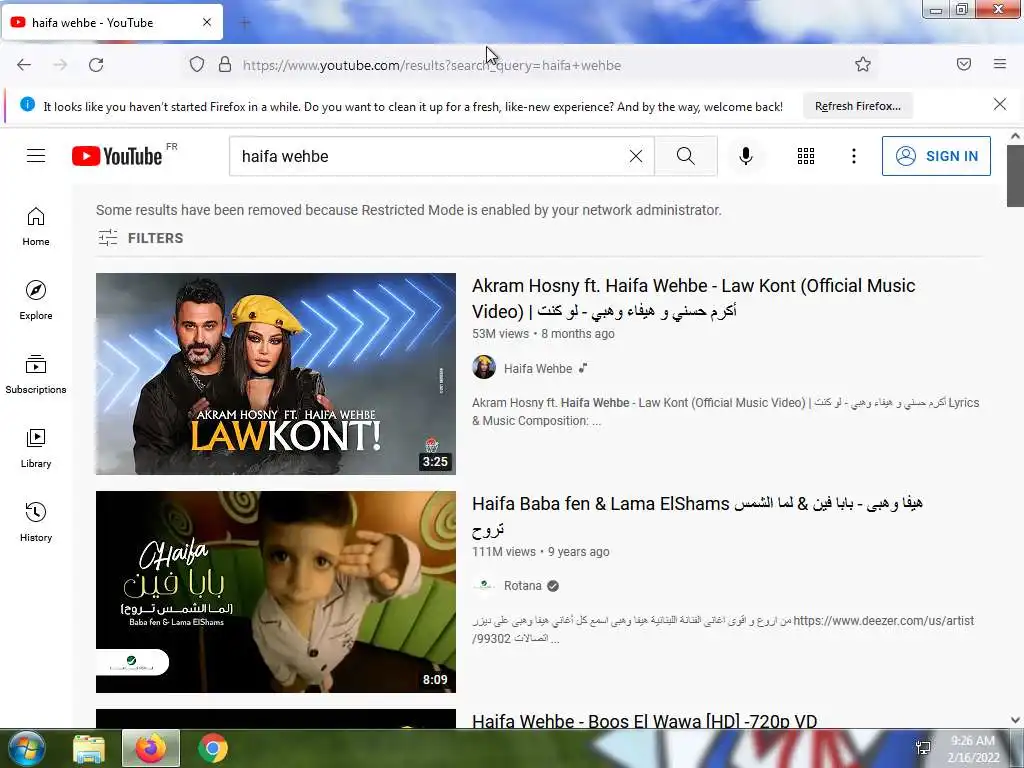
Task: Click the deezer.com link description text
Action: click(x=723, y=629)
